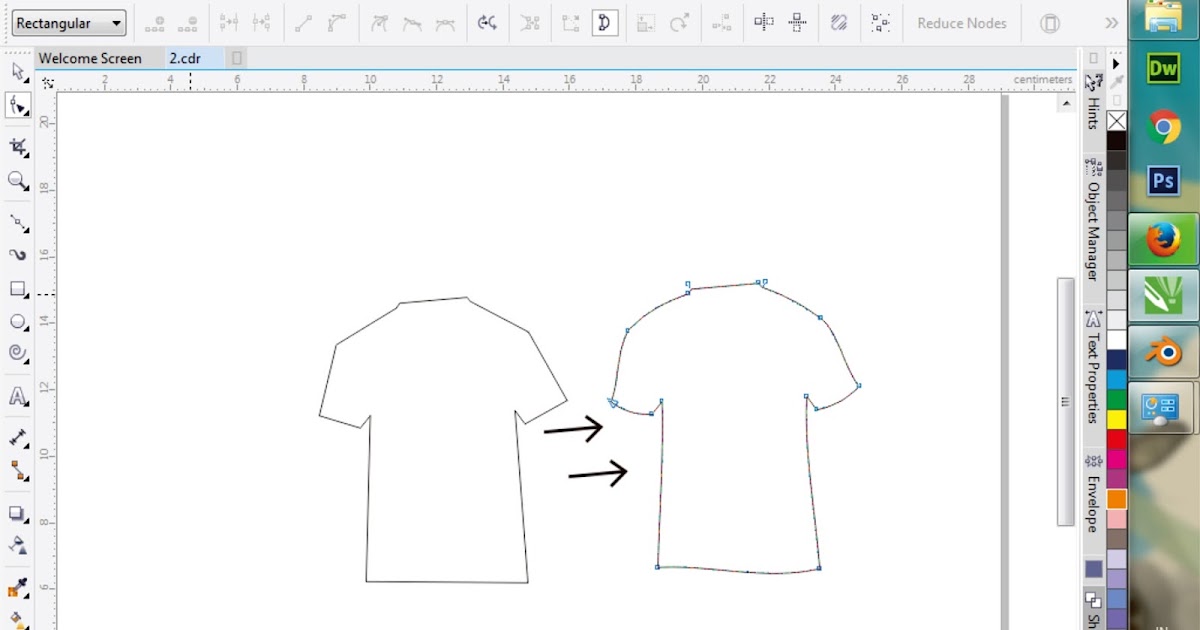Image resolution: width=1200 pixels, height=630 pixels.
Task: Open the Rectangular selection mode dropdown
Action: pyautogui.click(x=115, y=22)
